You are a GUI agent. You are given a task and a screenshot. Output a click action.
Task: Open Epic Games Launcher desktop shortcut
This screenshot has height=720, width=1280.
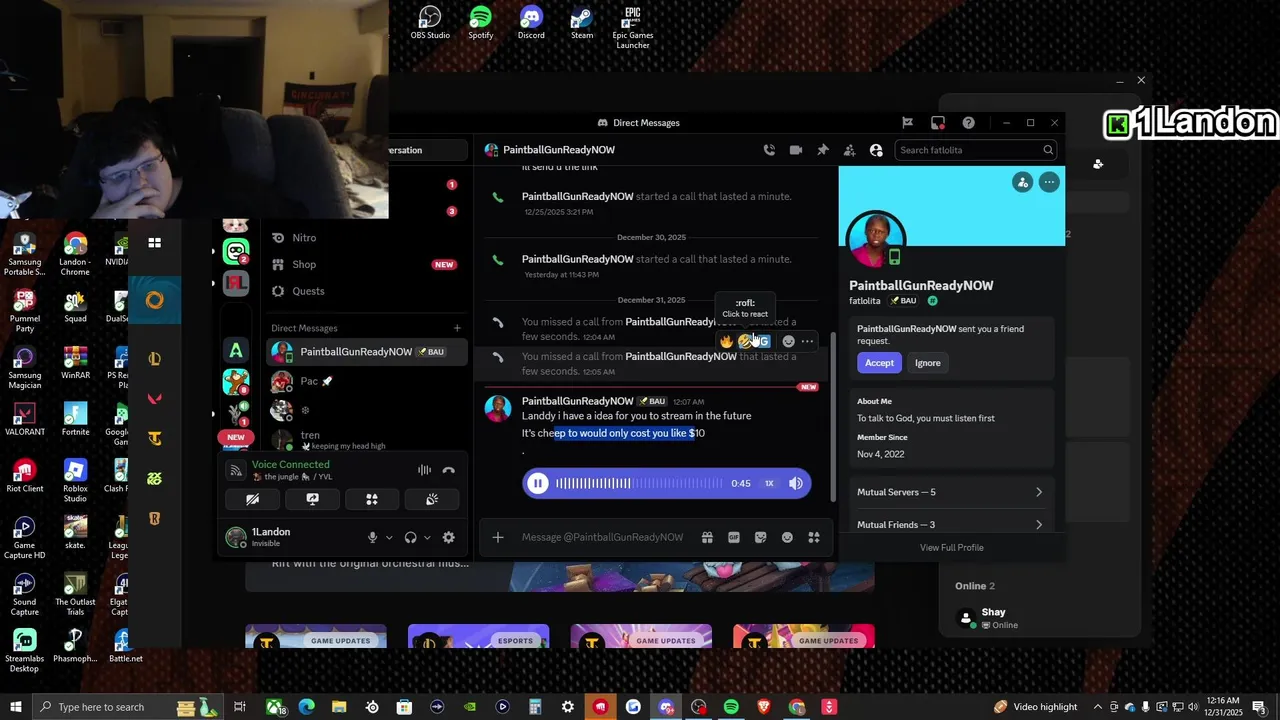click(633, 28)
